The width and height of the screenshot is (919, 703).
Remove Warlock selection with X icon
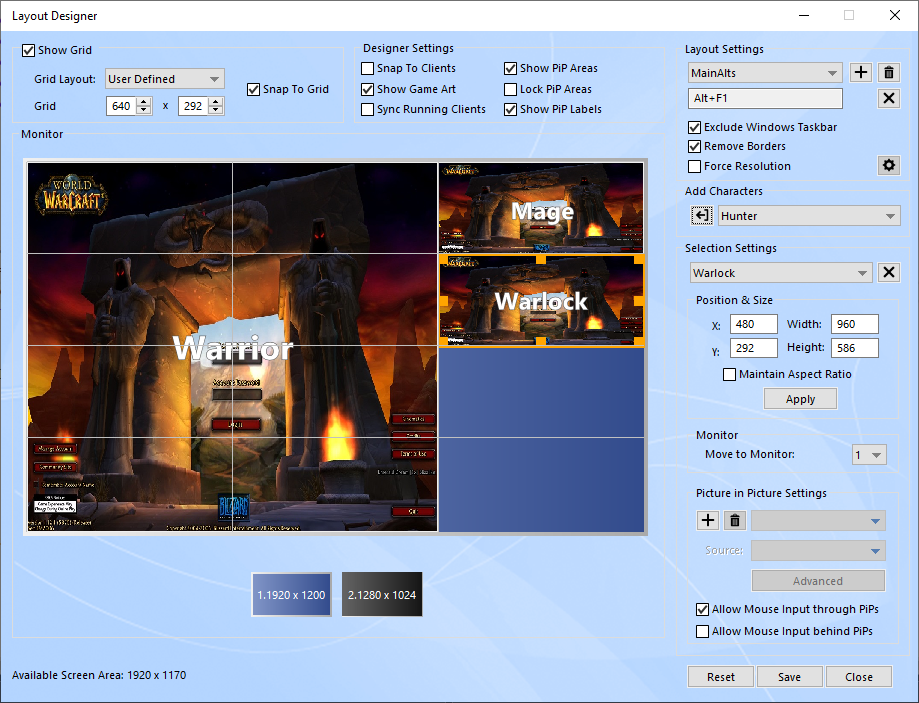coord(889,273)
